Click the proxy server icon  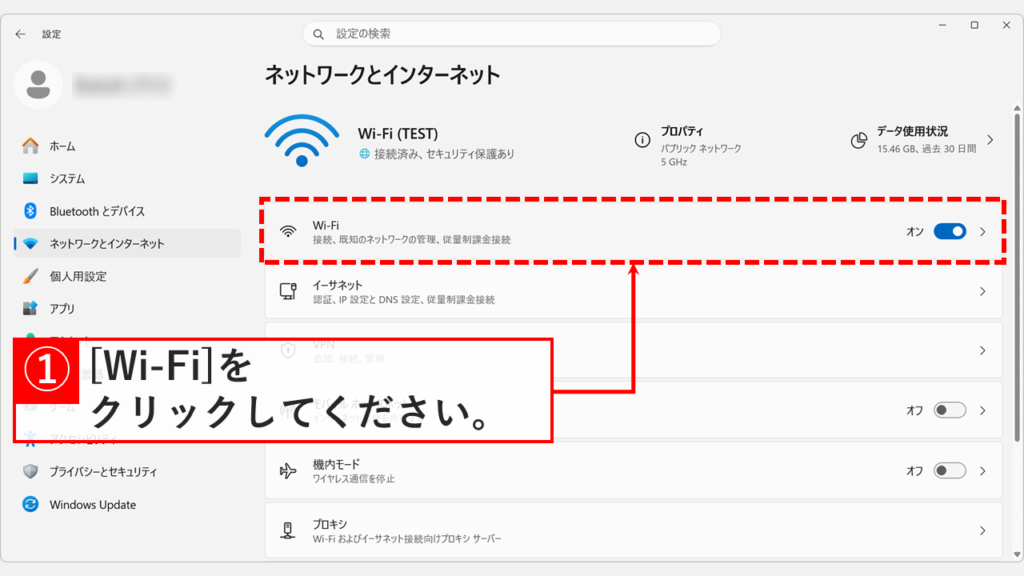point(288,530)
